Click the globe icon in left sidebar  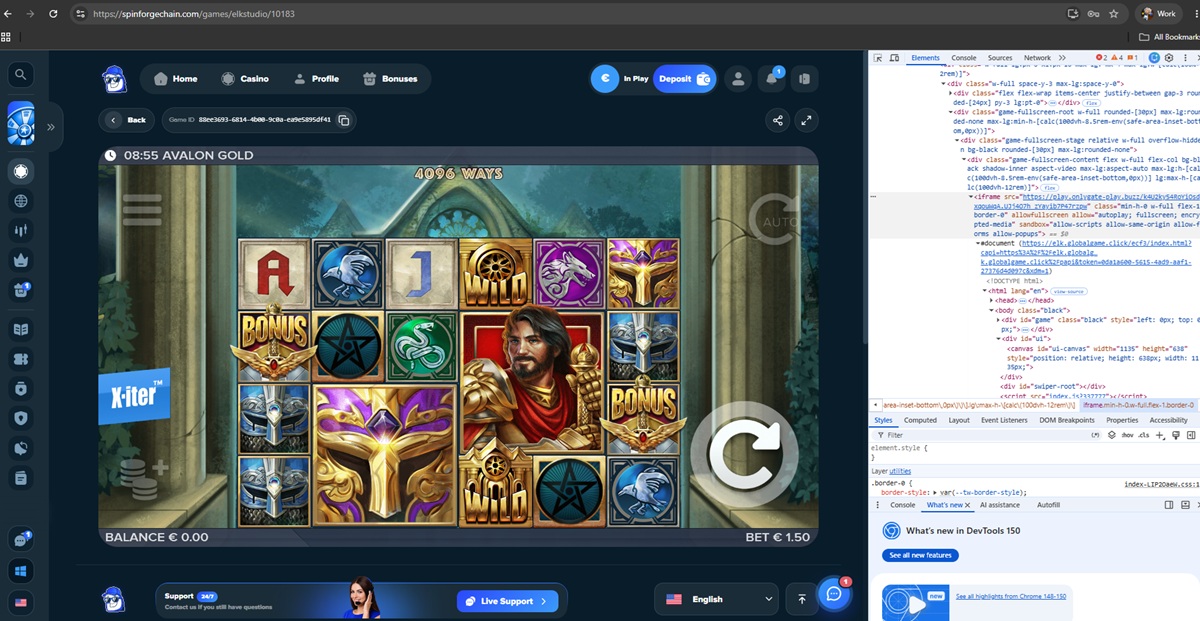[21, 201]
